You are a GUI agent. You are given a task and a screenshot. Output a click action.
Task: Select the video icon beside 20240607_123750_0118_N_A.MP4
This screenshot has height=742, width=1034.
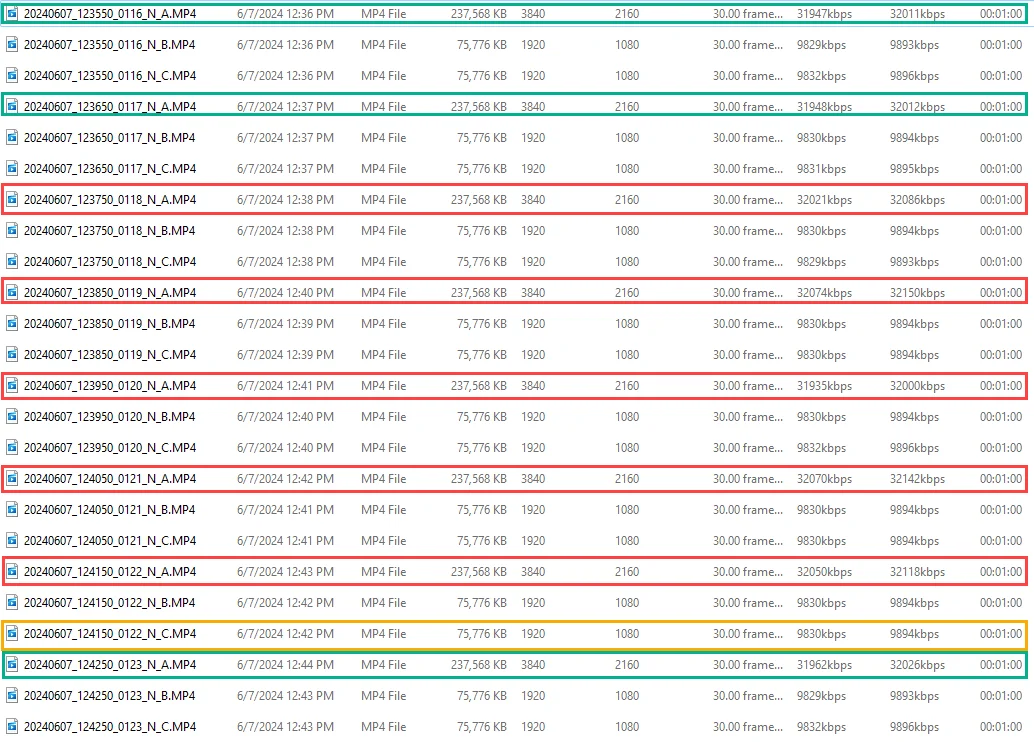tap(12, 200)
